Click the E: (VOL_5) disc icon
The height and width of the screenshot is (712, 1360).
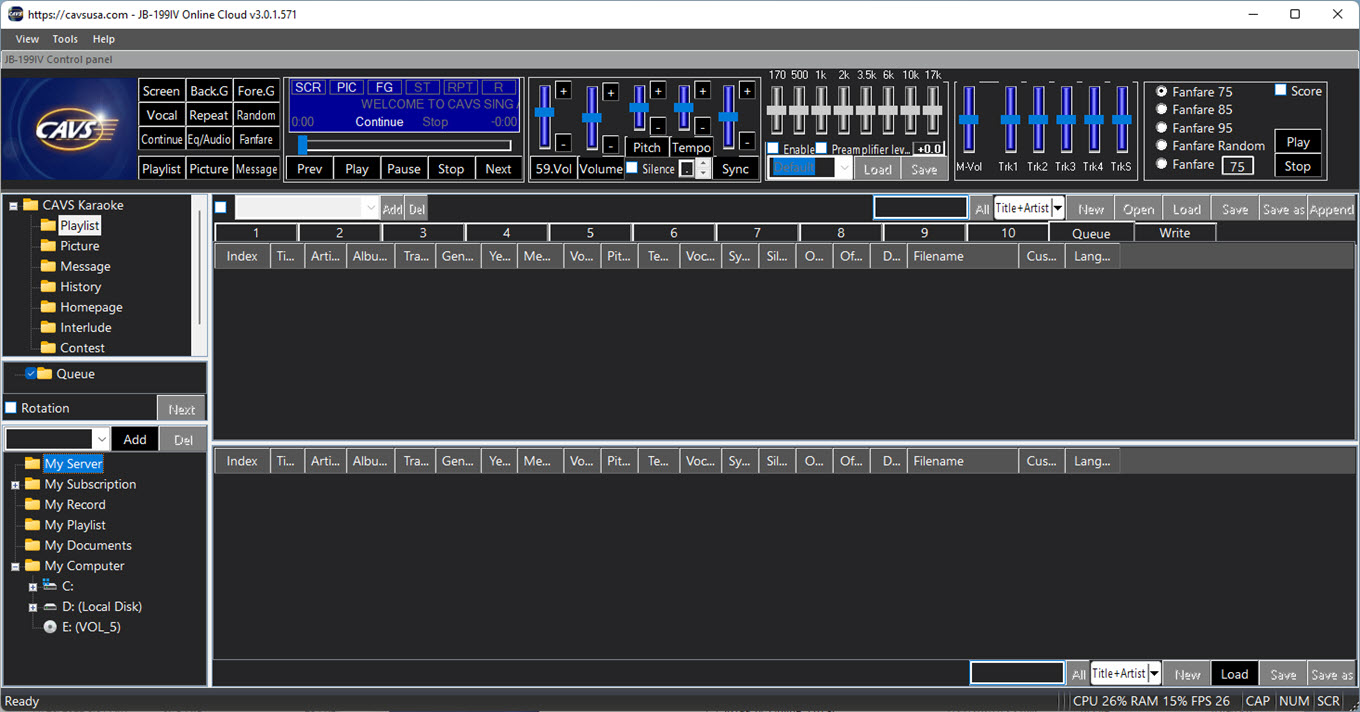pyautogui.click(x=50, y=627)
